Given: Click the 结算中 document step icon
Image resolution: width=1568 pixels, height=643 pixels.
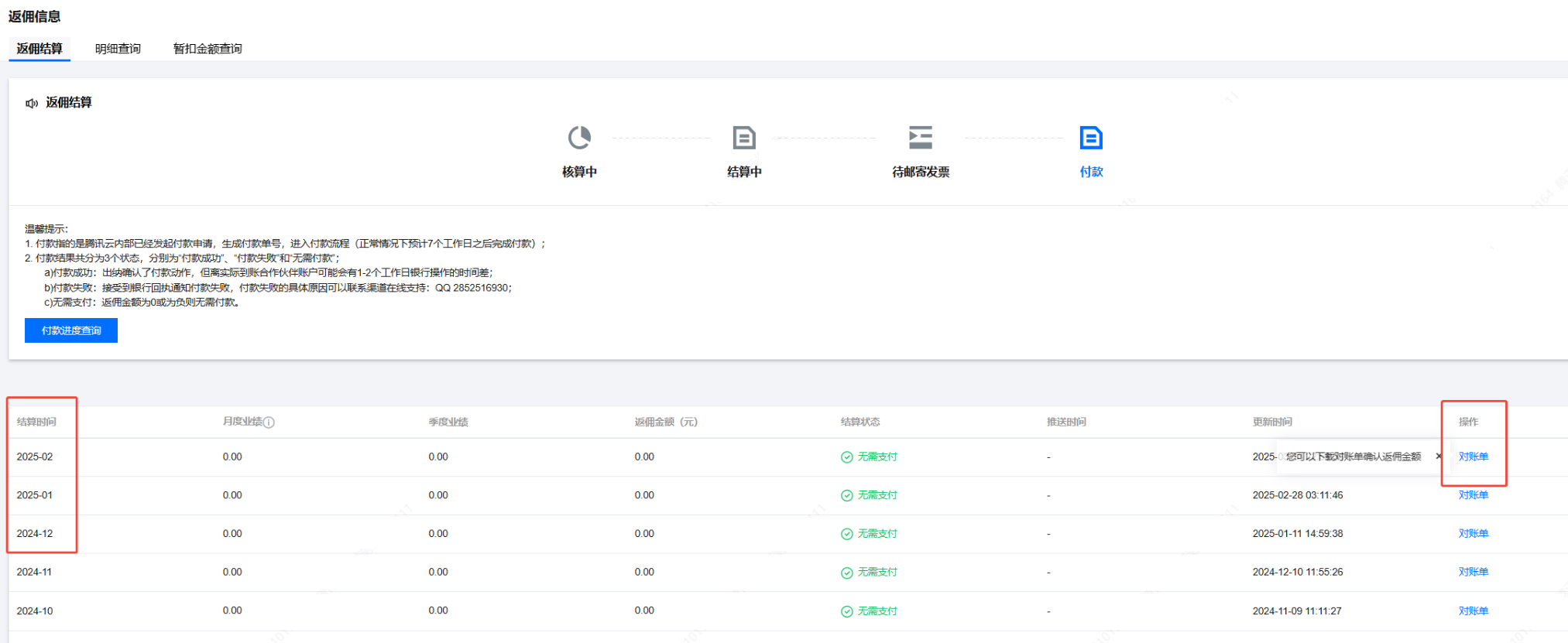Looking at the screenshot, I should (x=743, y=138).
